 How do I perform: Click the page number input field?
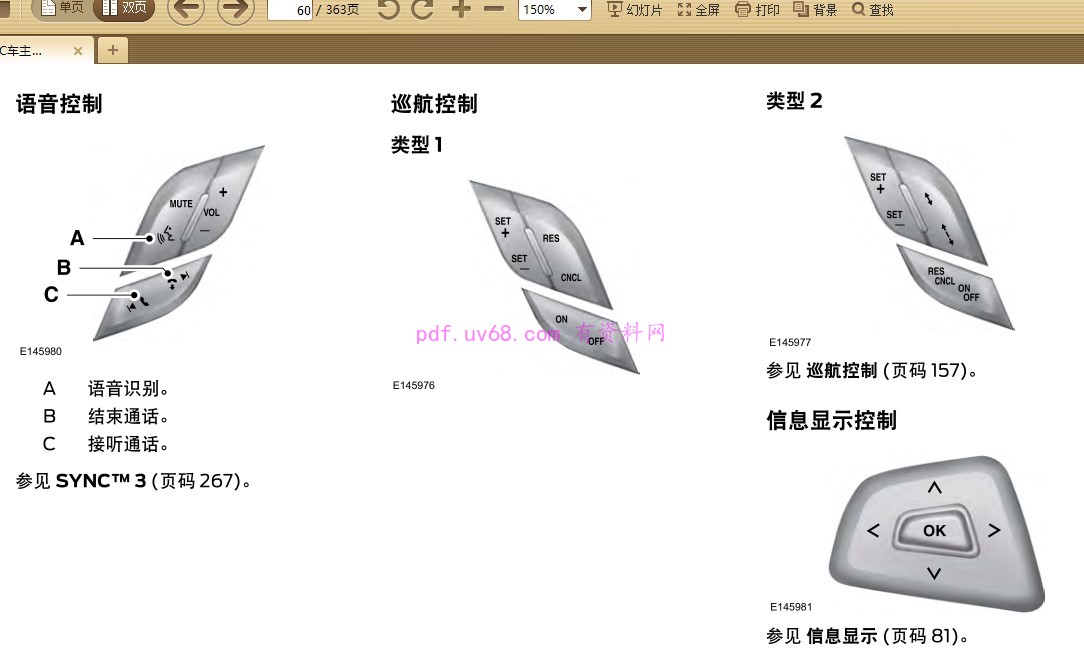(291, 10)
